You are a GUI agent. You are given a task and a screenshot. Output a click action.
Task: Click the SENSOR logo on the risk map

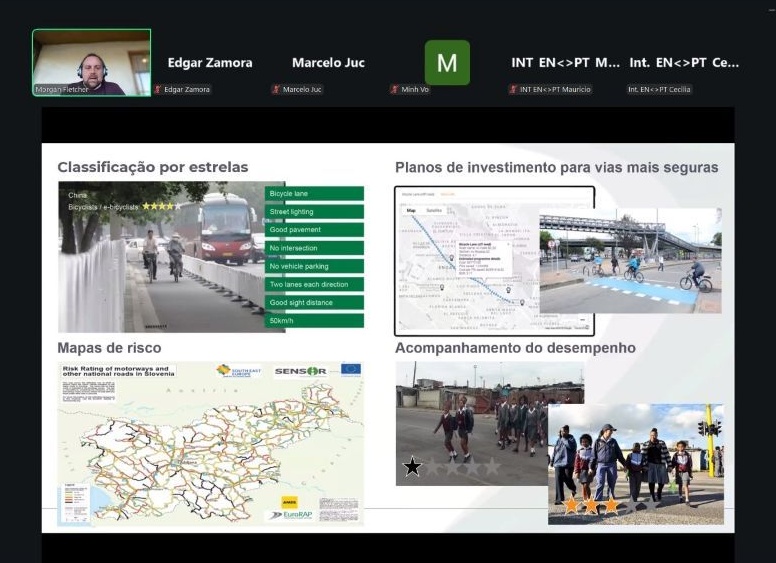pyautogui.click(x=300, y=371)
